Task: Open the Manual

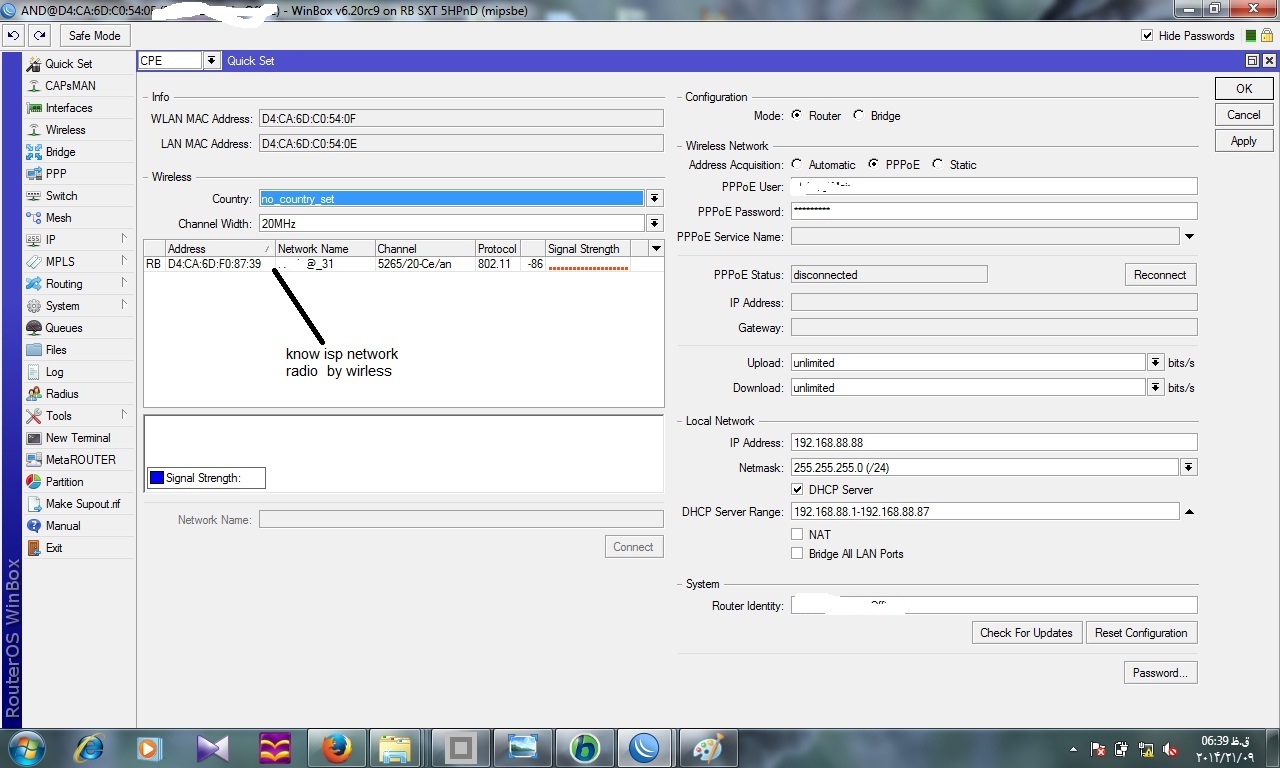Action: click(x=63, y=526)
